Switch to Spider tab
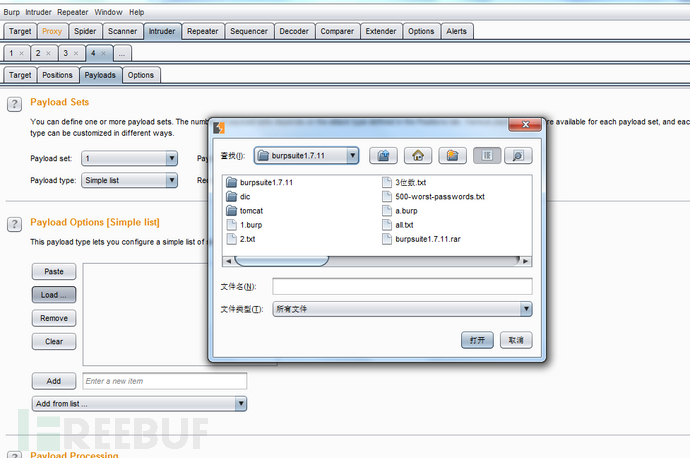This screenshot has height=458, width=690. point(85,31)
